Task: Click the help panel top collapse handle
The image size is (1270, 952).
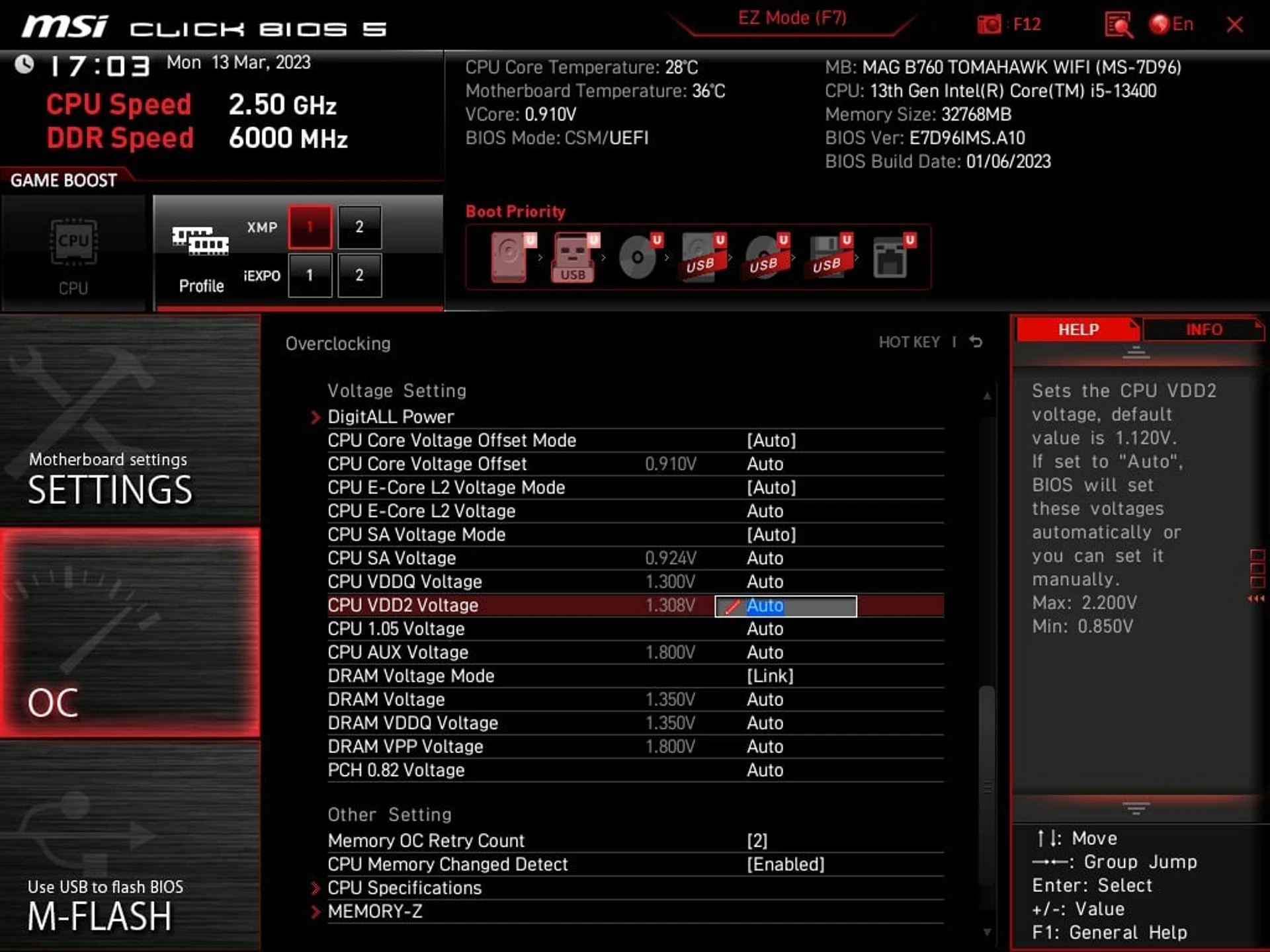Action: point(1136,352)
